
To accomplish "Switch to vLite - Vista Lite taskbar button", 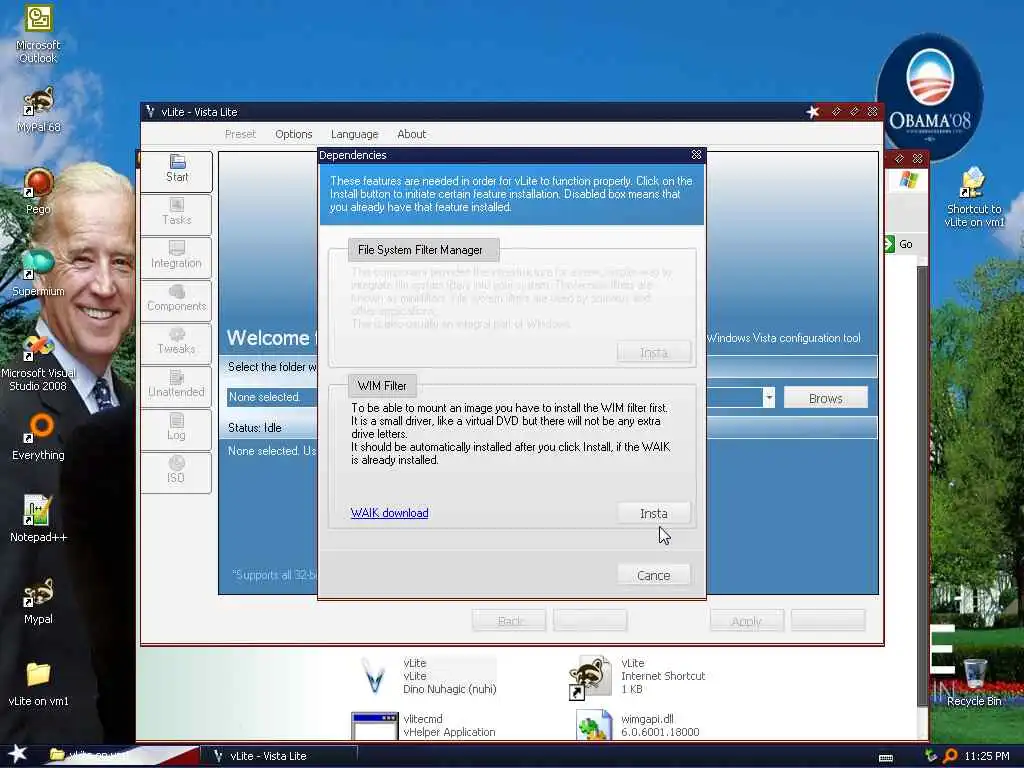I will tap(279, 756).
